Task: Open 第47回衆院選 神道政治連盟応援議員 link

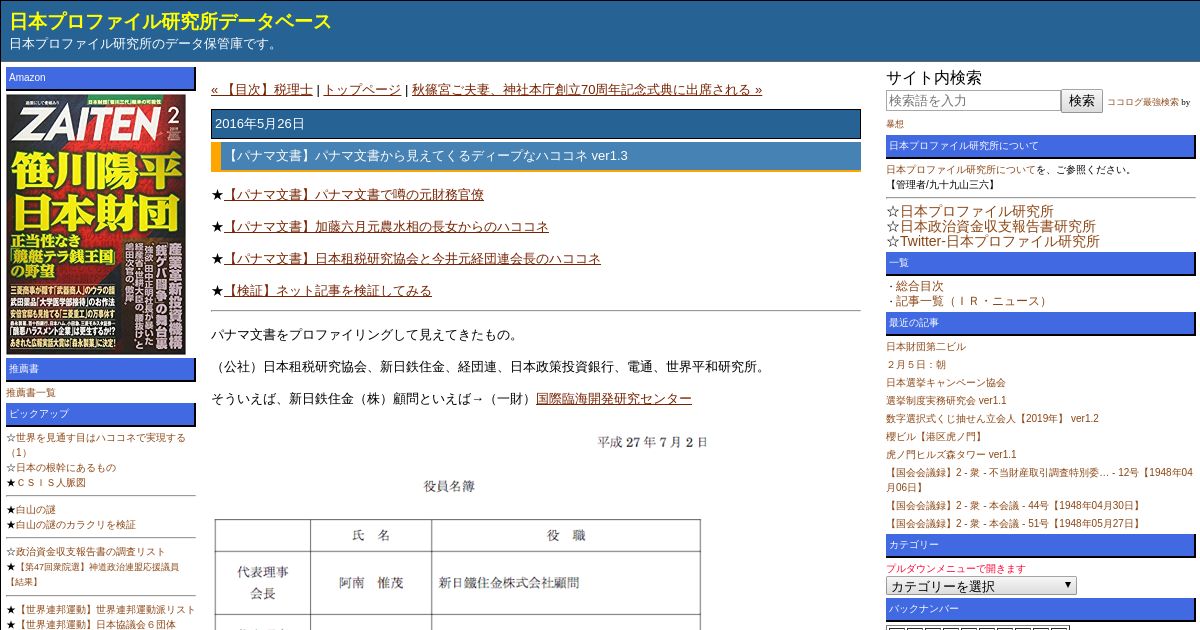Action: pyautogui.click(x=93, y=574)
